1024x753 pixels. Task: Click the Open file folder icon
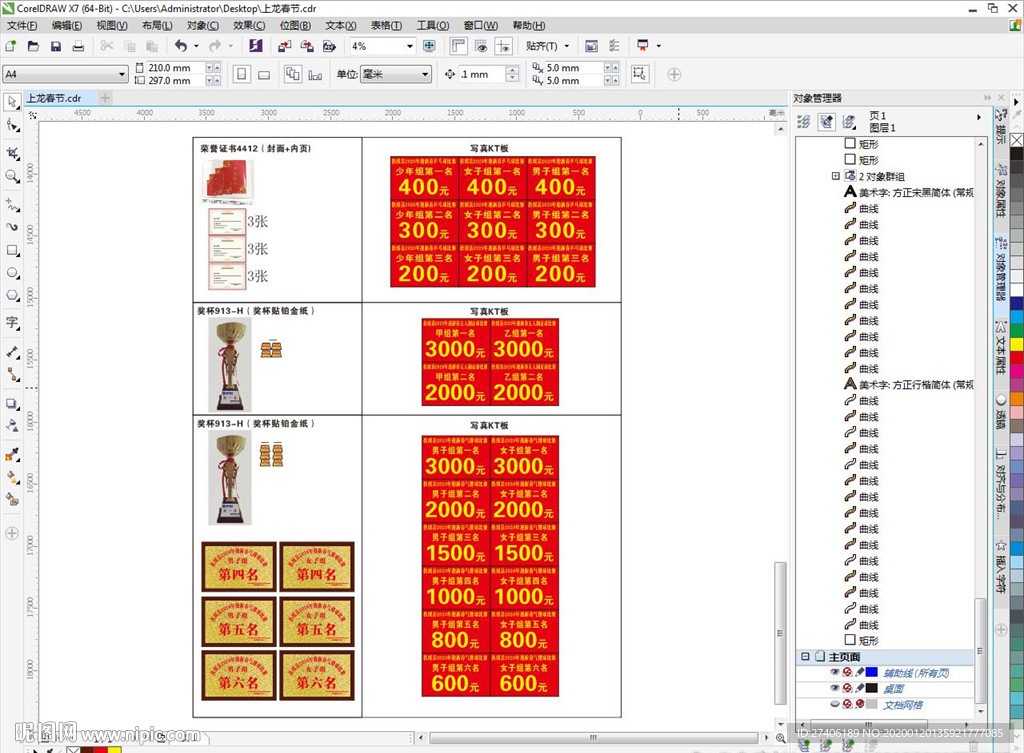[33, 46]
